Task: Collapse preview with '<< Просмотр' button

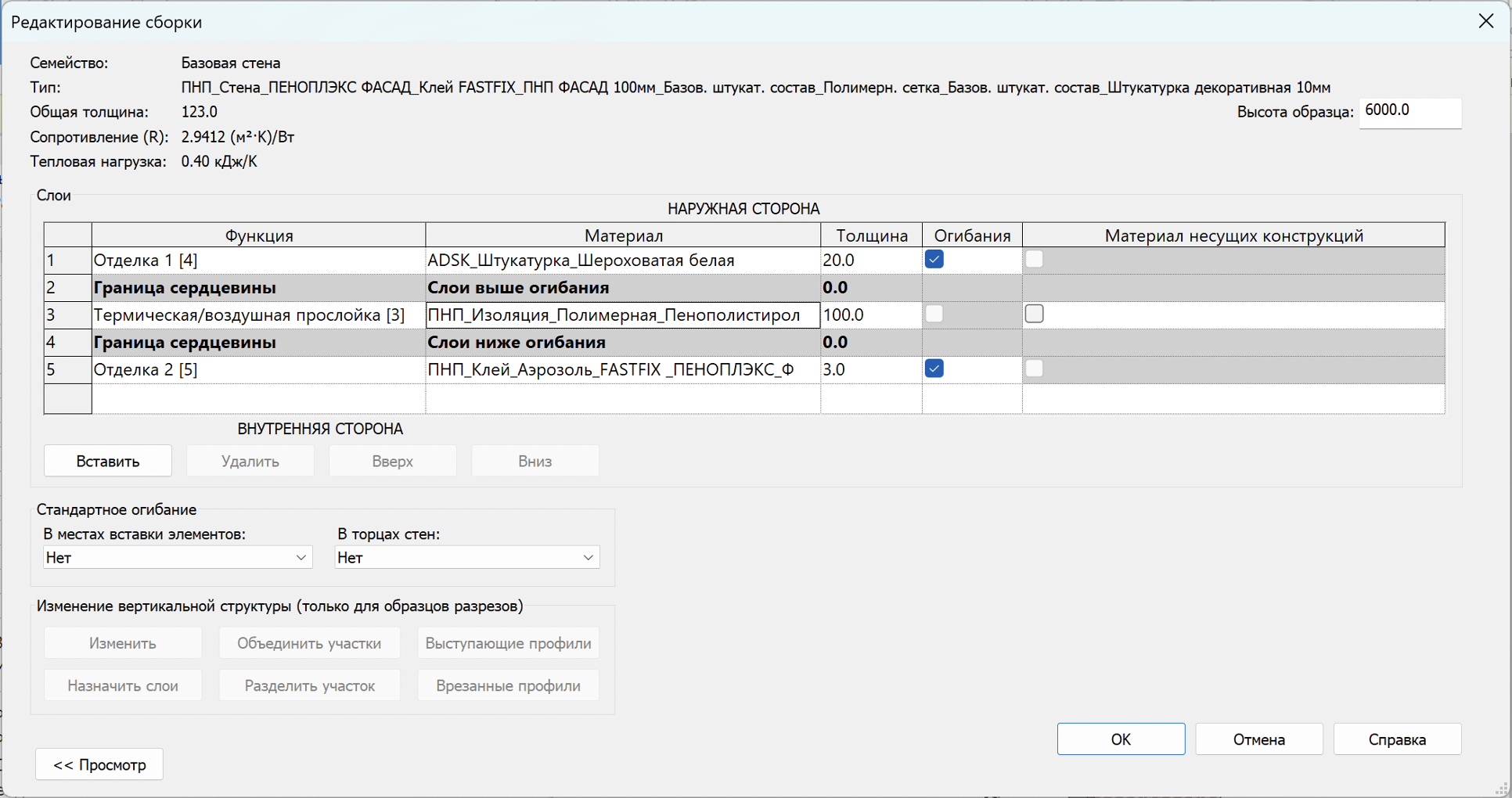Action: click(99, 764)
